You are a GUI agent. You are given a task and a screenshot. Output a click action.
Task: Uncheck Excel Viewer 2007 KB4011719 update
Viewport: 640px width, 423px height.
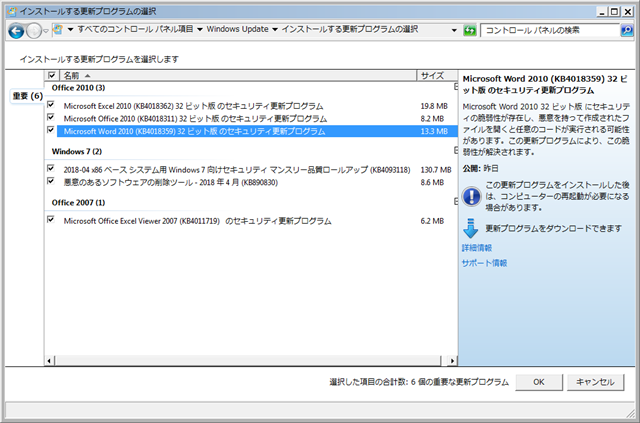tap(51, 220)
